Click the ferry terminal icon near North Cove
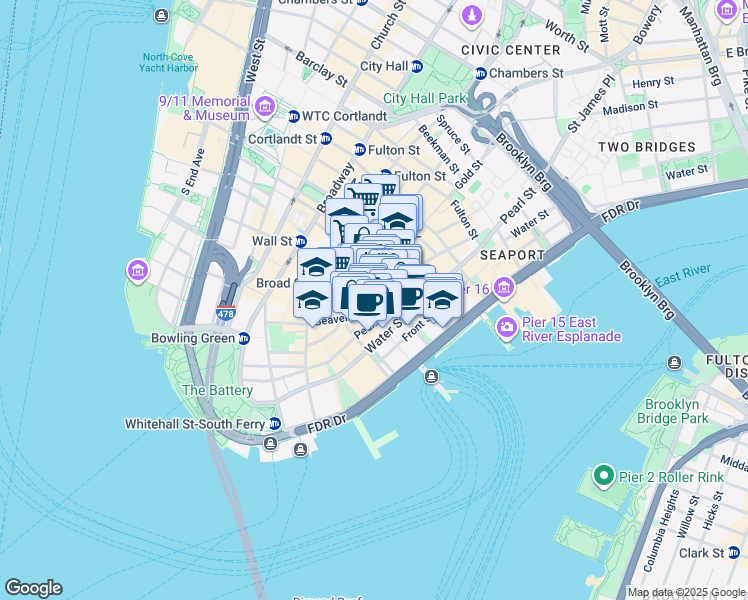 pyautogui.click(x=162, y=16)
